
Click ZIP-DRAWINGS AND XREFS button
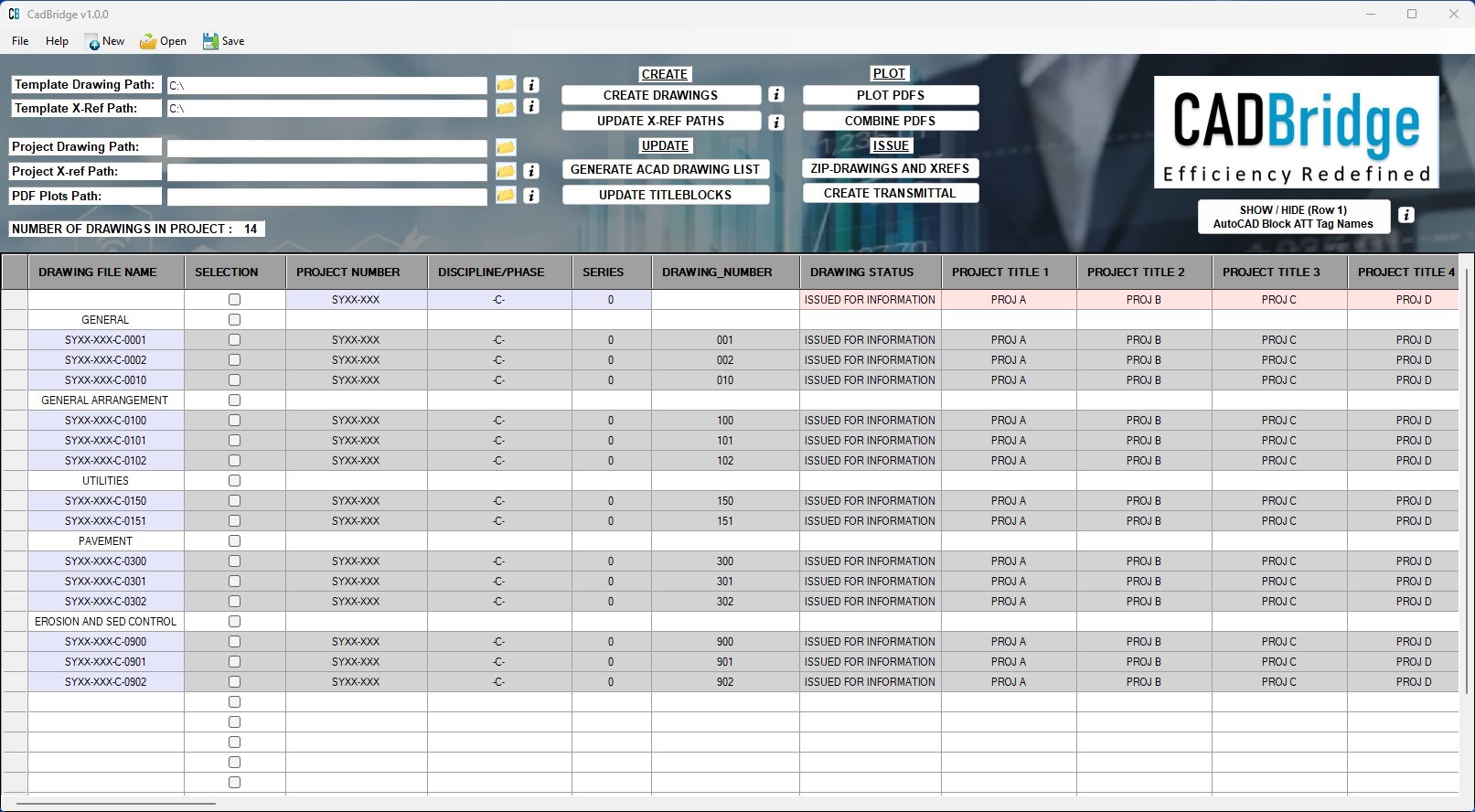(x=891, y=168)
